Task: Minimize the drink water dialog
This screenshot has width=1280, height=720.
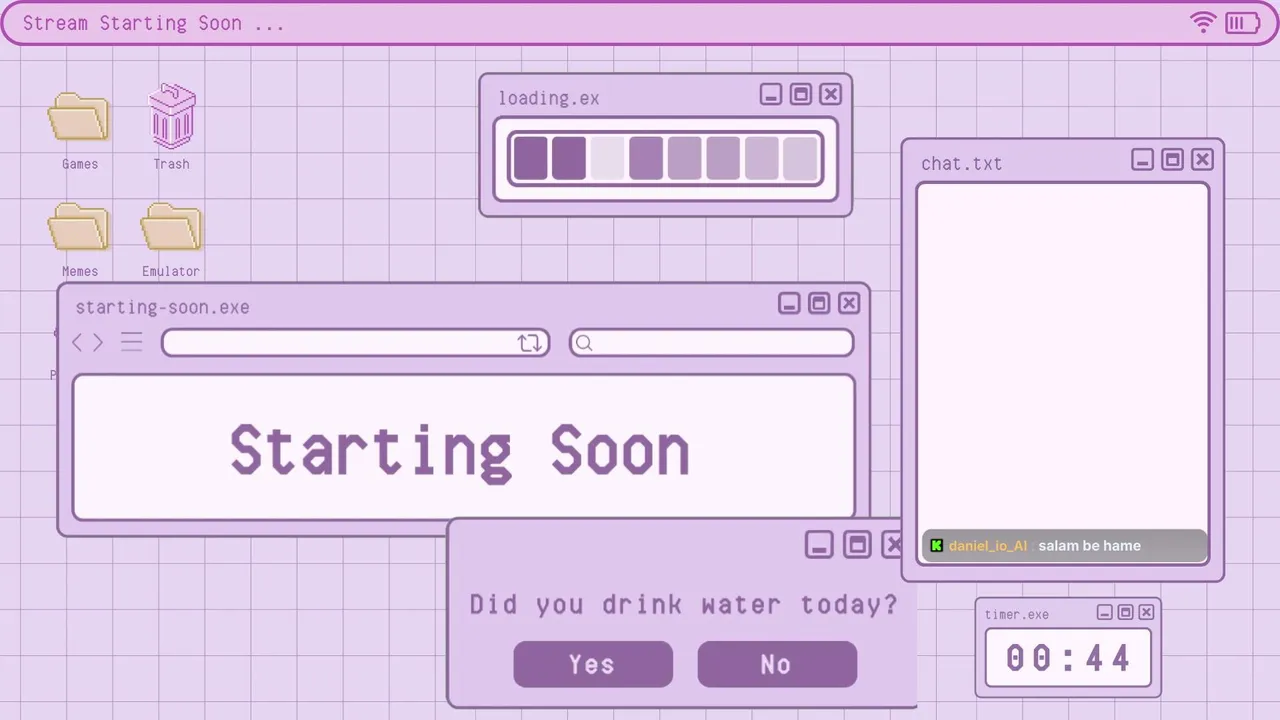Action: point(819,544)
